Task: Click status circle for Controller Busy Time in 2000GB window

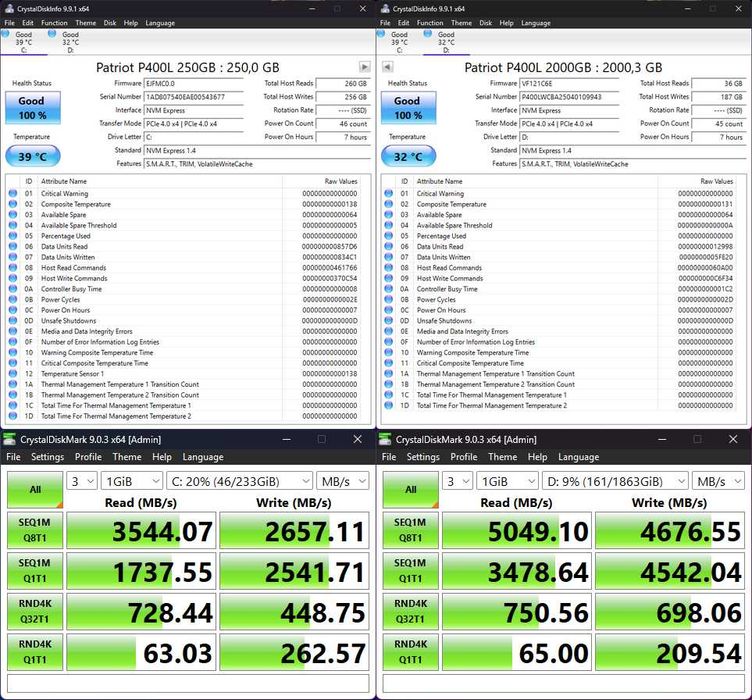Action: point(388,289)
